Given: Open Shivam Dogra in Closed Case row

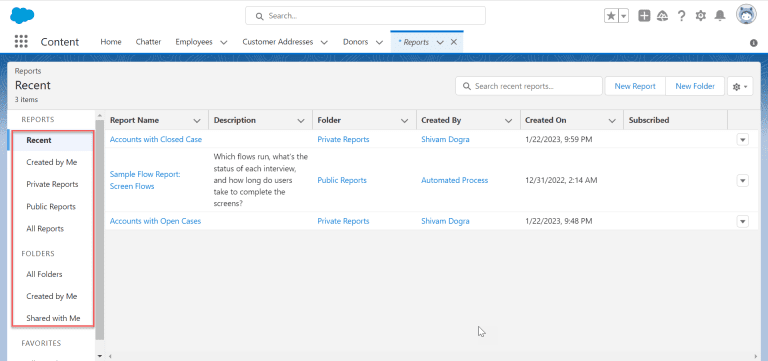Looking at the screenshot, I should [x=445, y=140].
